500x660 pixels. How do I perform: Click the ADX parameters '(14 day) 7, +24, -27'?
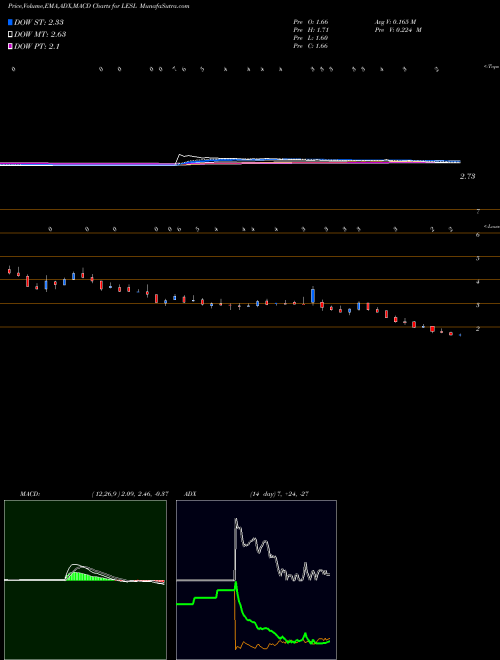pyautogui.click(x=279, y=494)
